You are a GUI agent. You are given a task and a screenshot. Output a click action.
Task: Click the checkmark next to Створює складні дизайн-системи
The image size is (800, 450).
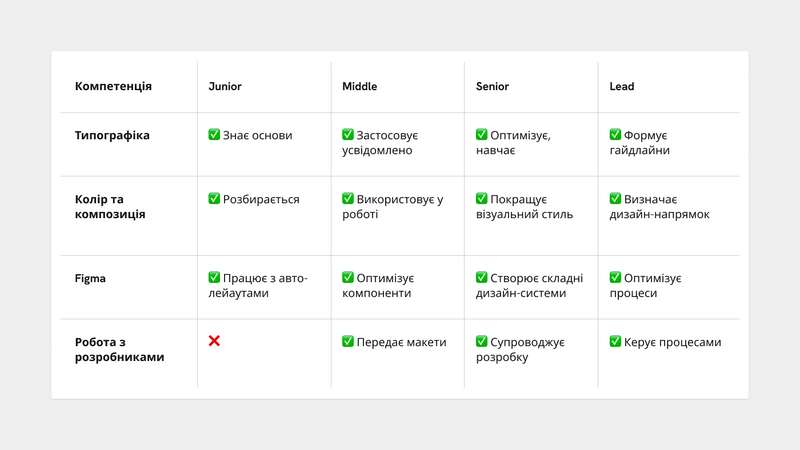[482, 278]
